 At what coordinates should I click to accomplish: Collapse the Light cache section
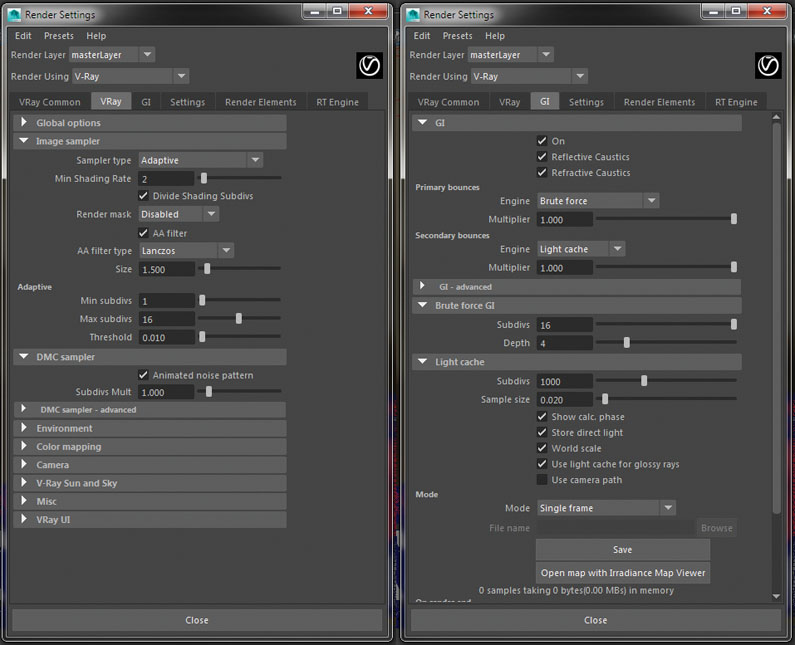[x=577, y=362]
